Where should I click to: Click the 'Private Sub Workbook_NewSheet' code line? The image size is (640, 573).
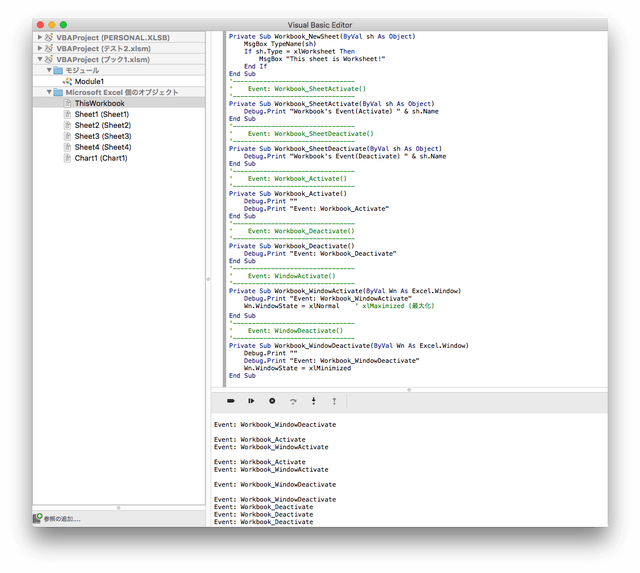tap(322, 36)
